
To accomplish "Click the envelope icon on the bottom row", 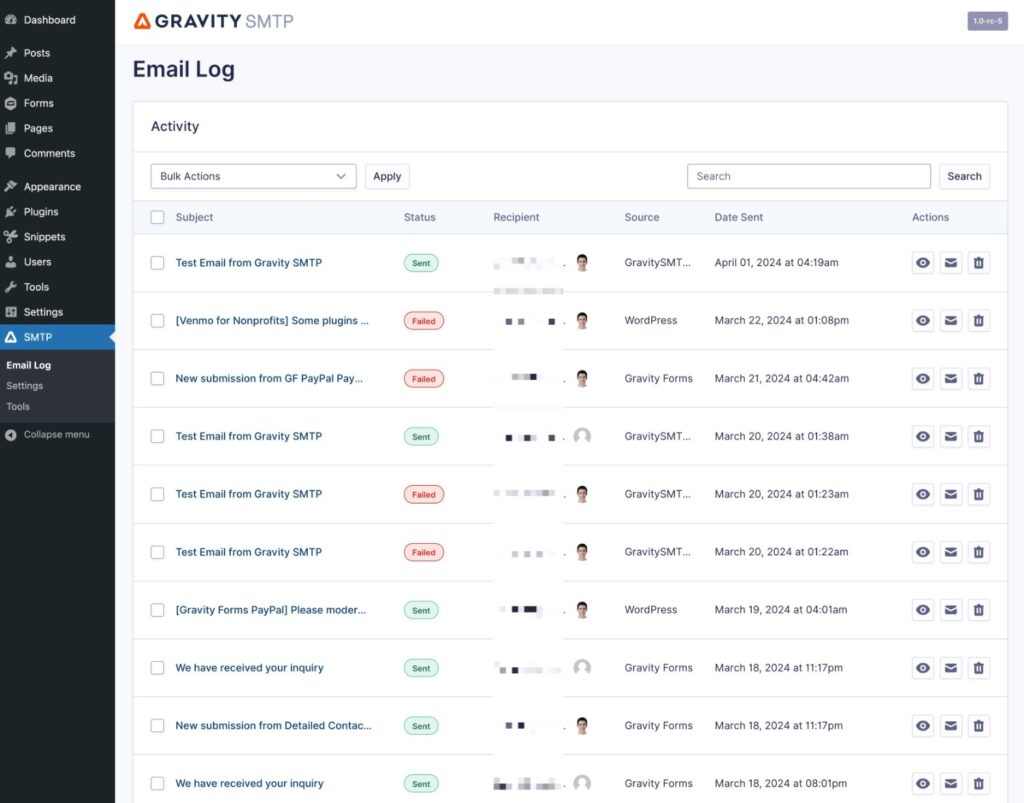I will pos(950,783).
